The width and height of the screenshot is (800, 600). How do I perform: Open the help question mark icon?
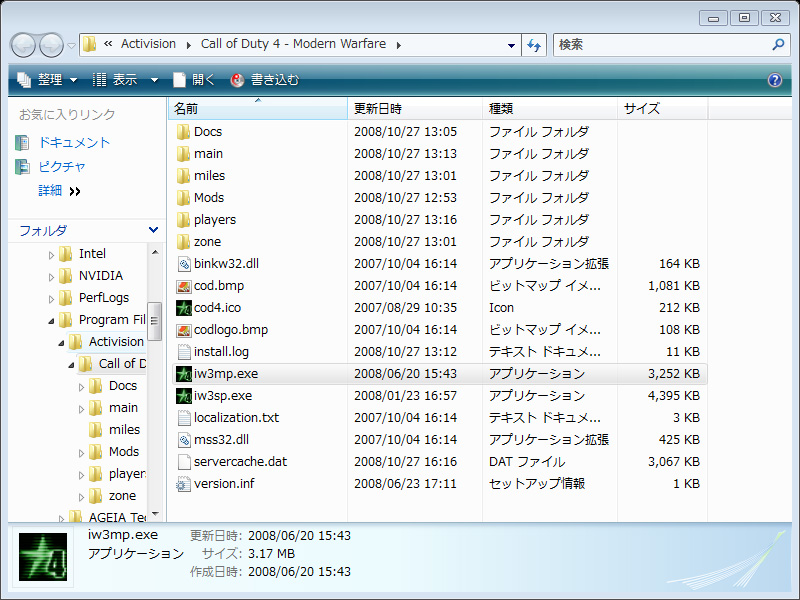click(x=774, y=80)
